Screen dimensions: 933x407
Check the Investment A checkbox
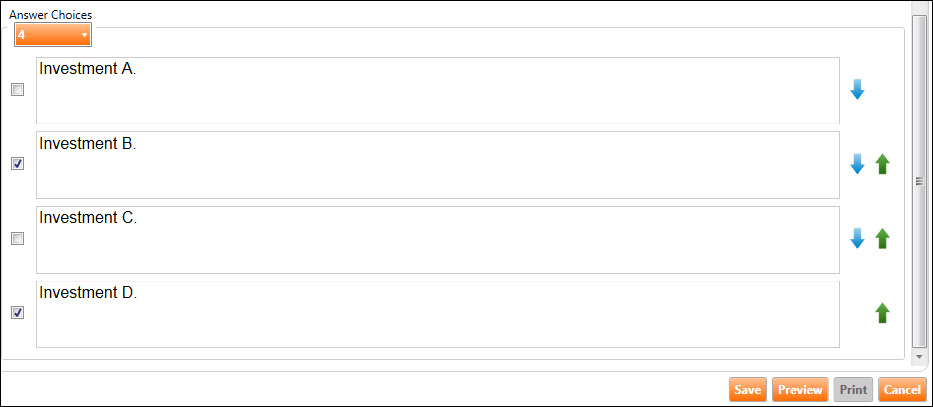click(x=17, y=90)
